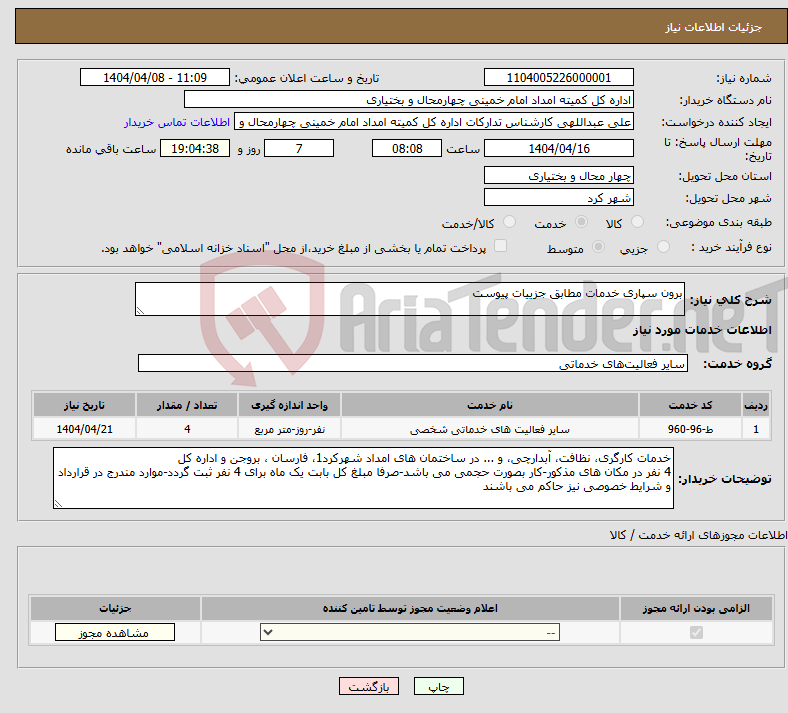
Task: Choose جزیی purchase process radio
Action: (663, 246)
